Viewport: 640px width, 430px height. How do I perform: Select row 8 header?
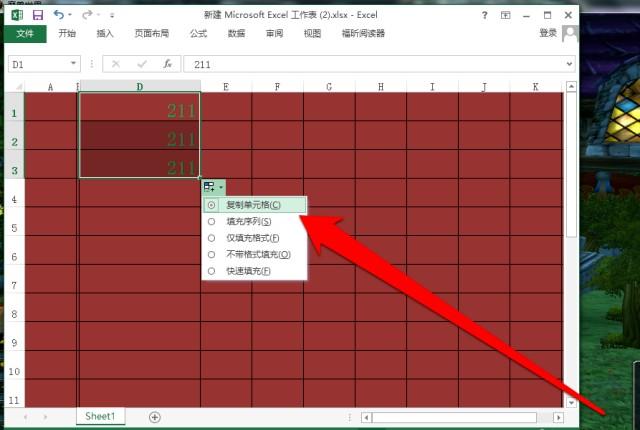(x=14, y=308)
